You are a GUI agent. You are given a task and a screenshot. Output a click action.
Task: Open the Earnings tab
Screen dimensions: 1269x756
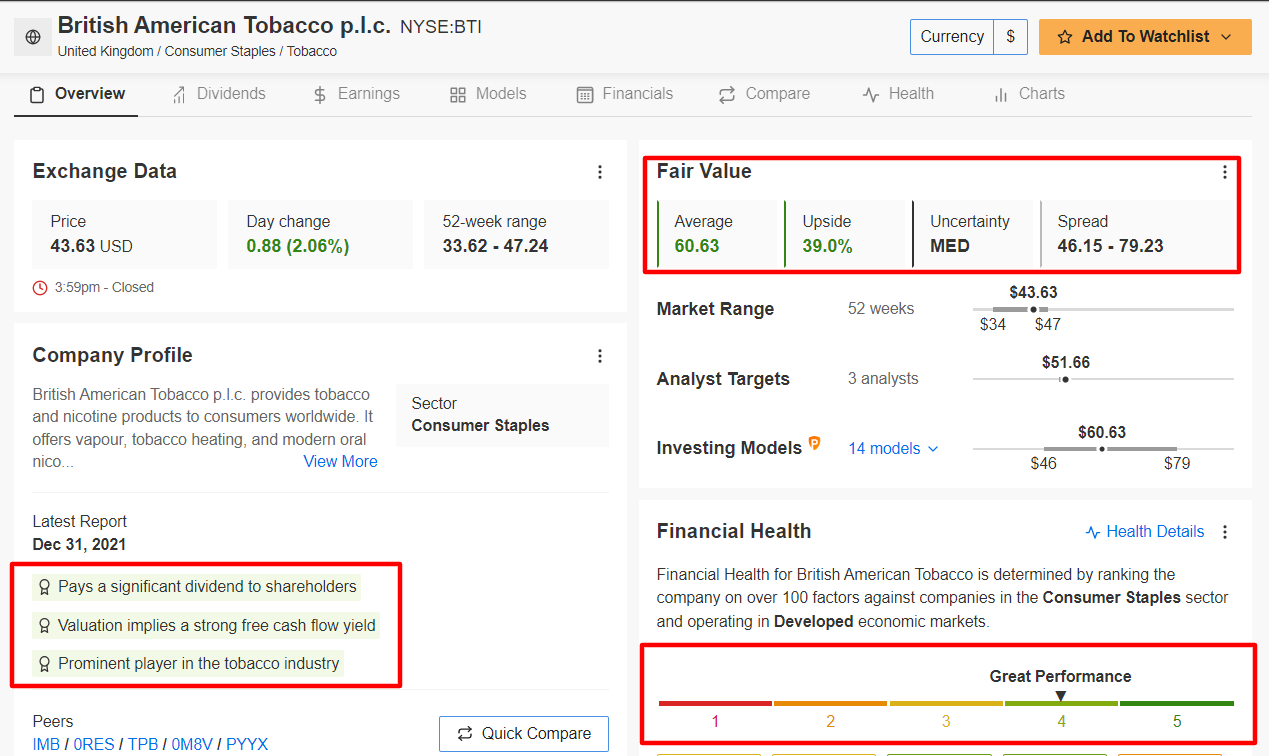(x=357, y=94)
